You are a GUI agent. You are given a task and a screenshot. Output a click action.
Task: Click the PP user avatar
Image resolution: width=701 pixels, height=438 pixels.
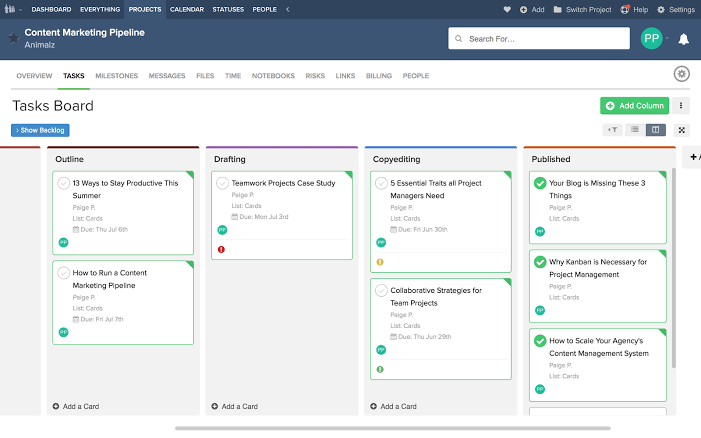[651, 39]
